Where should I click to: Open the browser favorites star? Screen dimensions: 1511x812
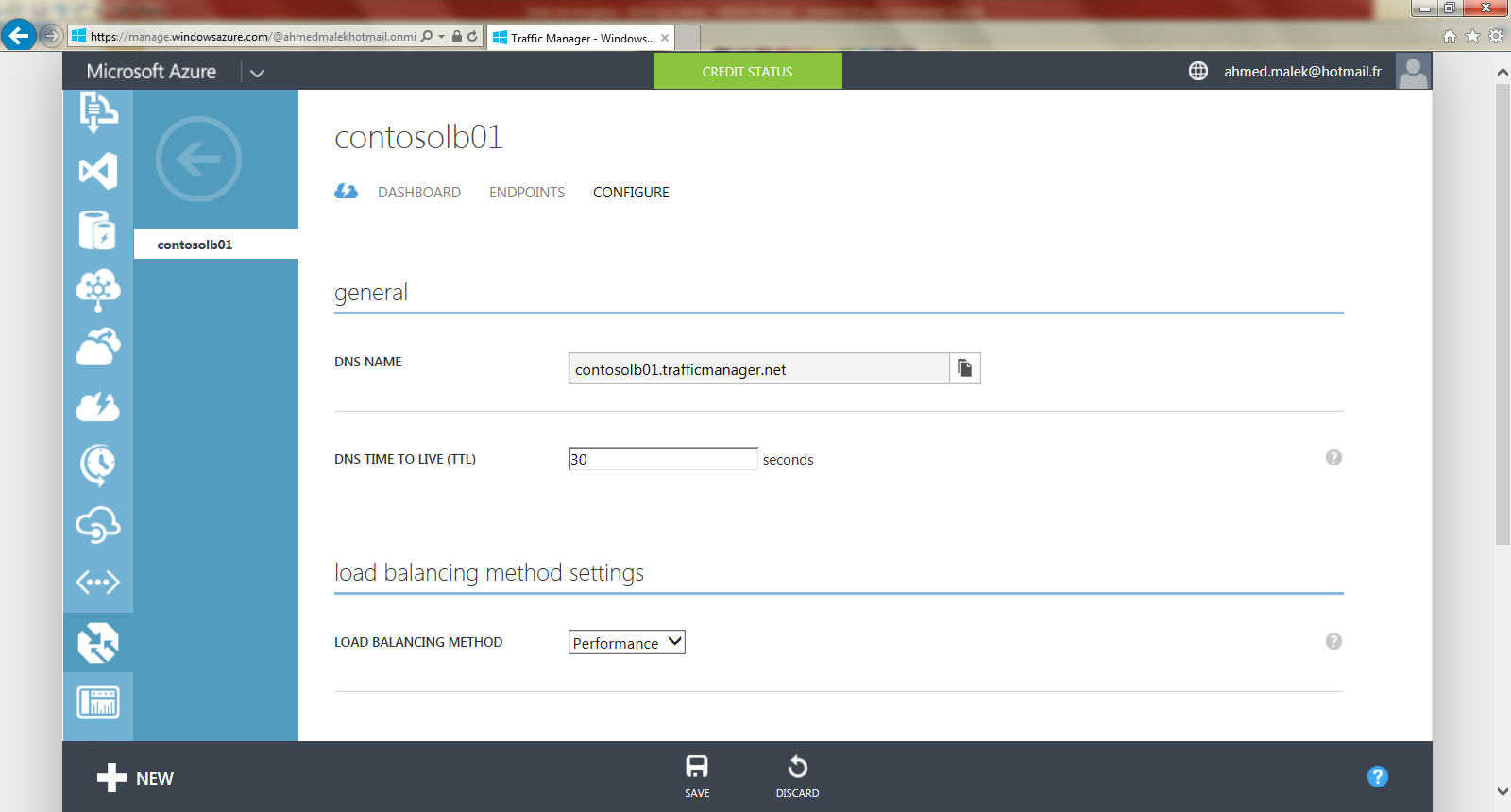point(1472,36)
